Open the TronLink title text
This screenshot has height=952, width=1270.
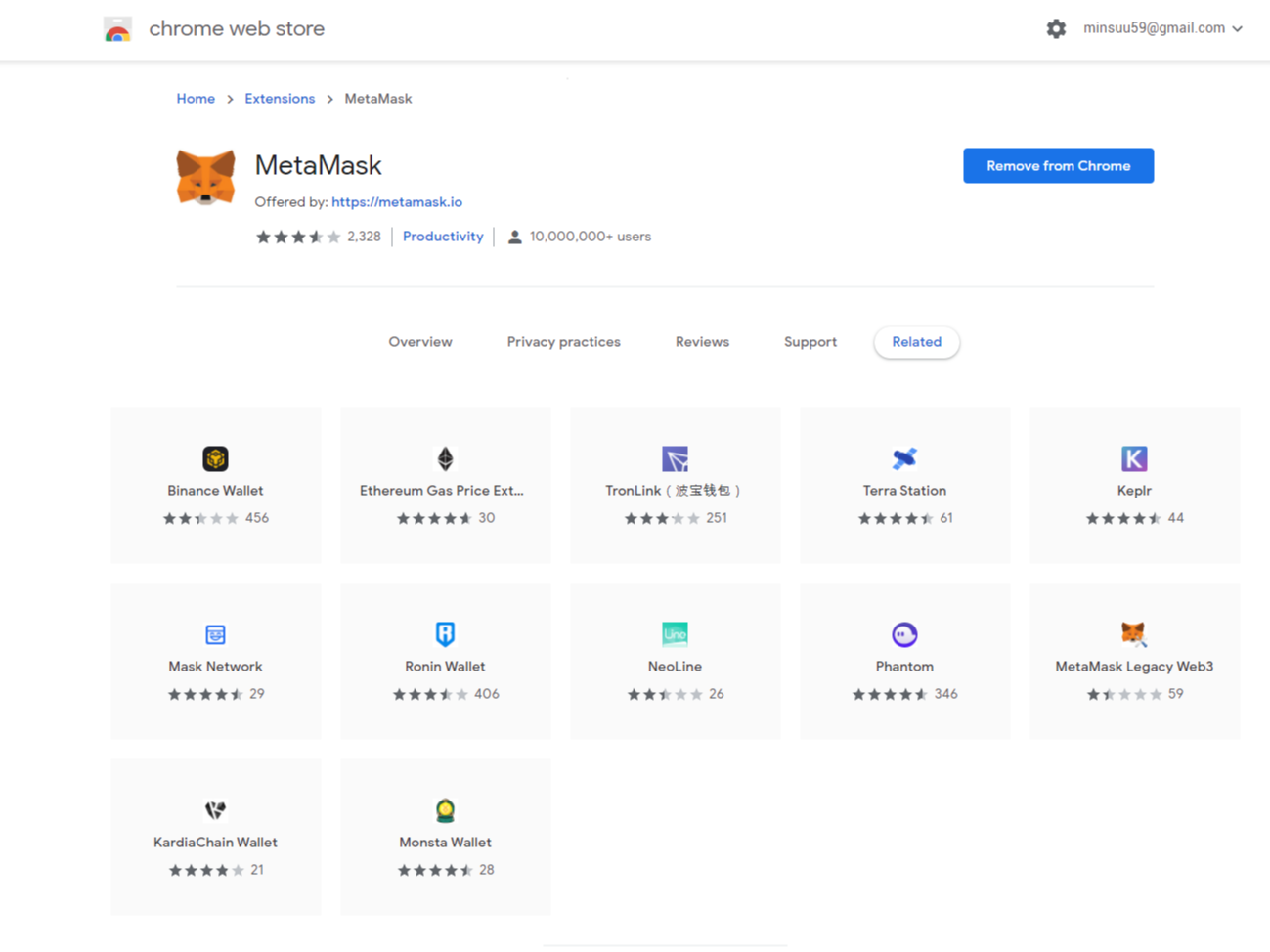pyautogui.click(x=675, y=491)
